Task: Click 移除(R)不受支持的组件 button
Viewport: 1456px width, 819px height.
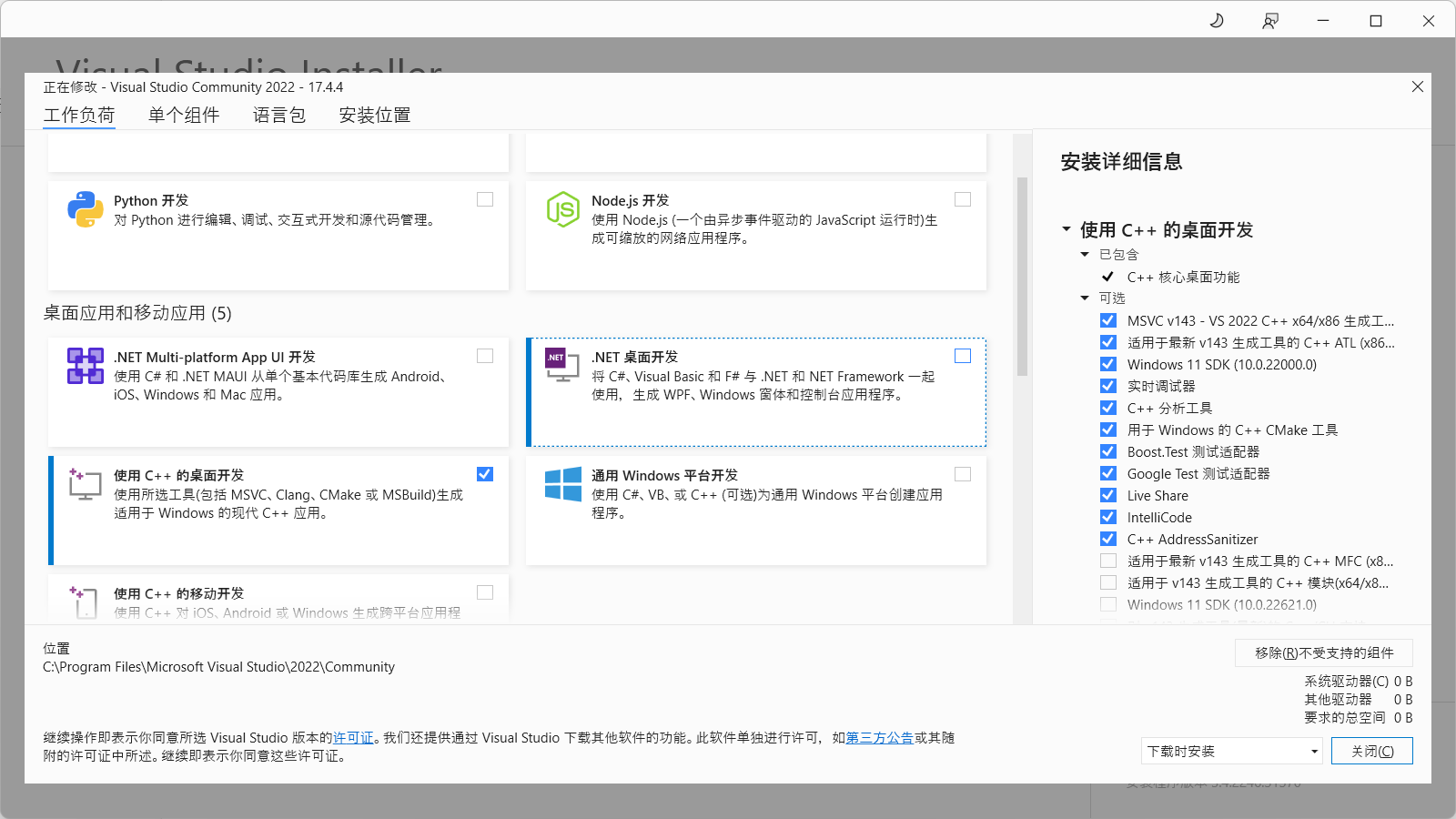Action: click(1324, 652)
